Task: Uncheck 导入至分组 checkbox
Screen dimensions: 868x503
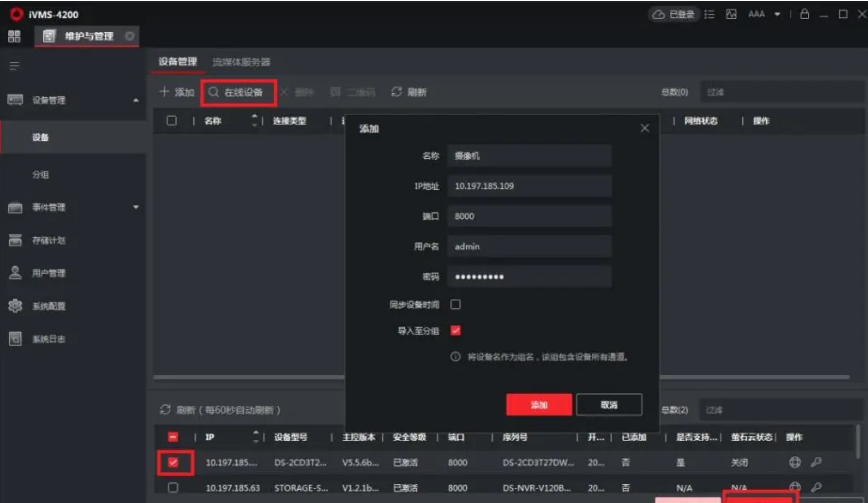Action: (455, 330)
